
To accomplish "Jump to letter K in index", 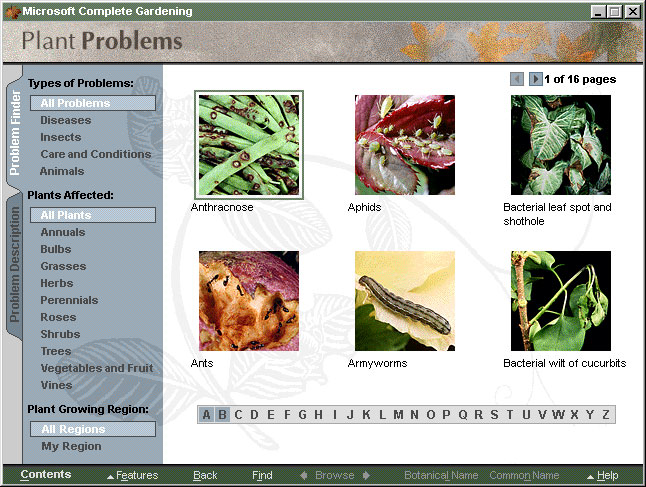I will point(366,414).
